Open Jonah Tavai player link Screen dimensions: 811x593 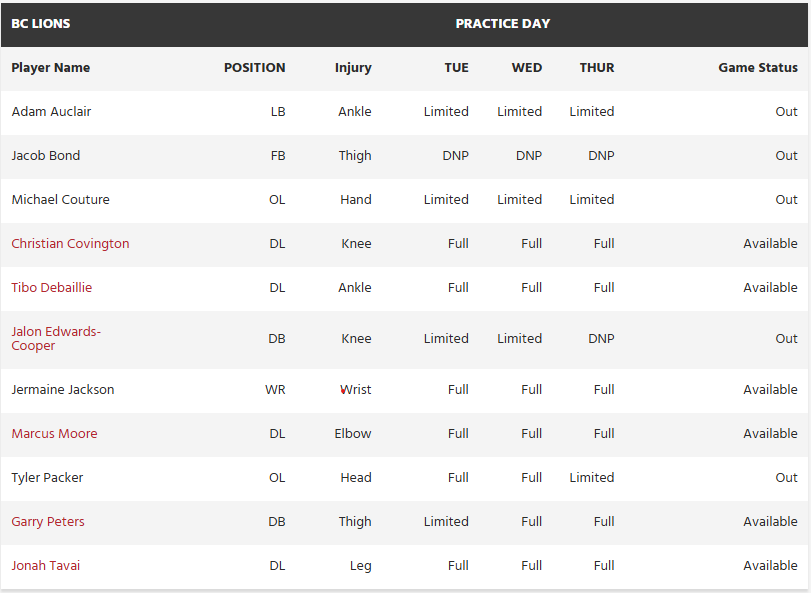[46, 566]
